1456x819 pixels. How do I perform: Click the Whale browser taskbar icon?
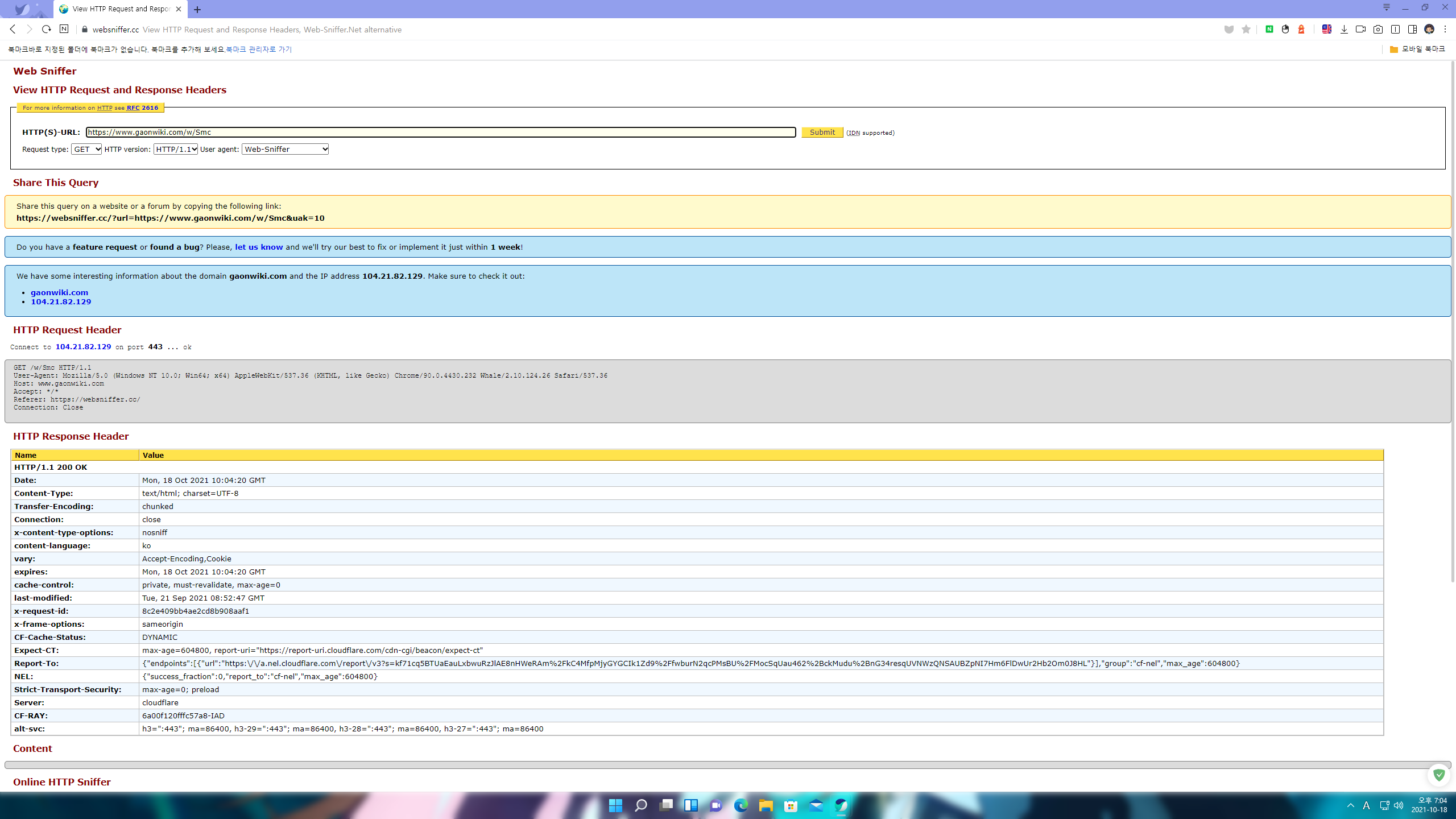pos(841,805)
